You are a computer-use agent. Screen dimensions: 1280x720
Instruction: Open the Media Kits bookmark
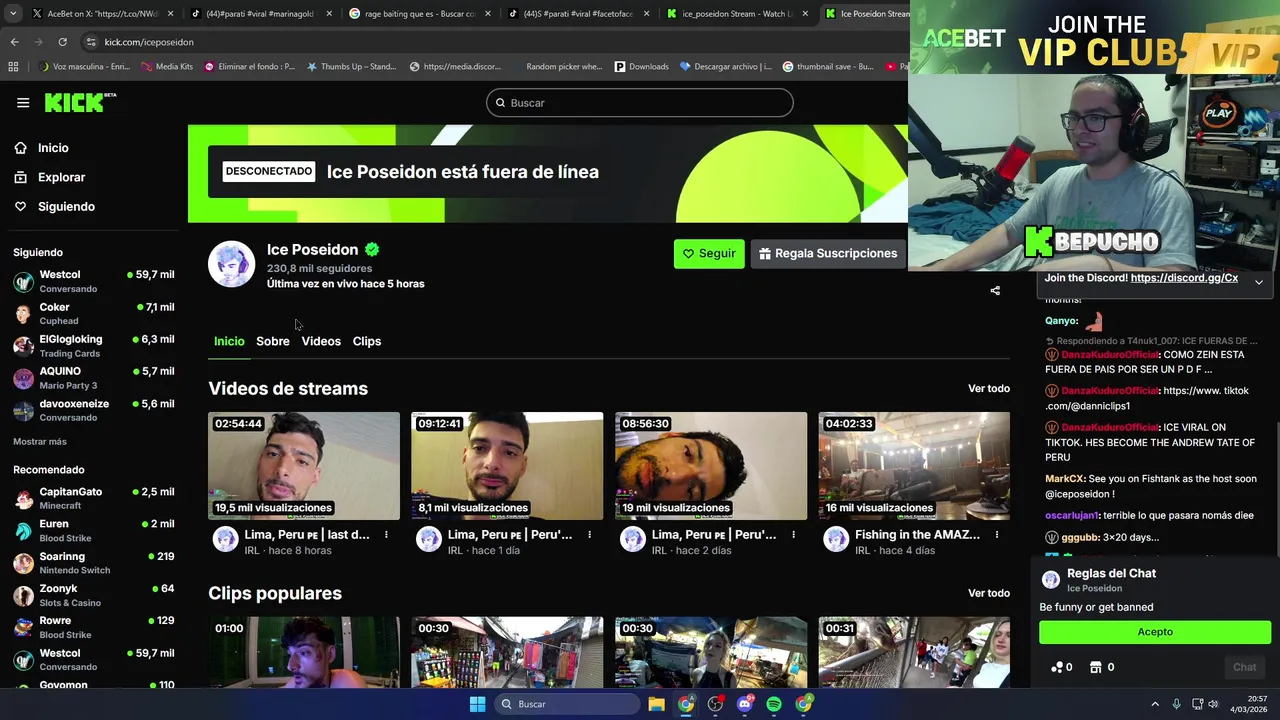click(x=167, y=67)
